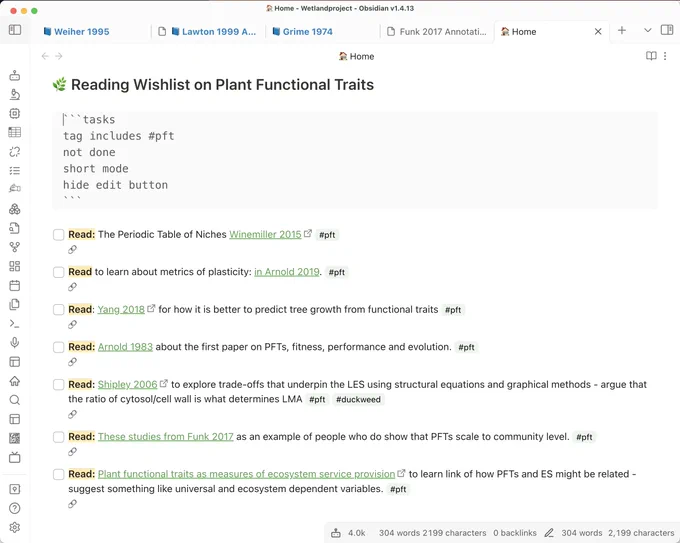Image resolution: width=680 pixels, height=543 pixels.
Task: Open Plant functional traits ecosystem service link
Action: pyautogui.click(x=246, y=474)
